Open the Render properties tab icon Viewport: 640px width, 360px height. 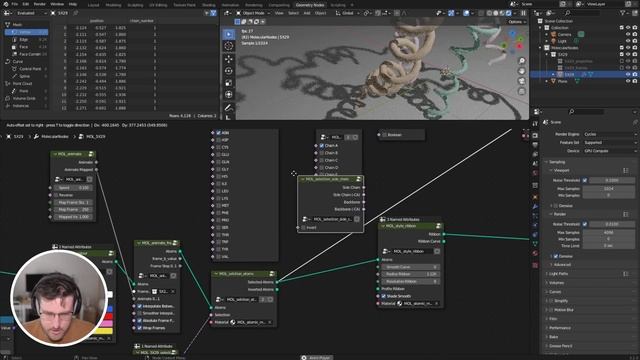(535, 136)
